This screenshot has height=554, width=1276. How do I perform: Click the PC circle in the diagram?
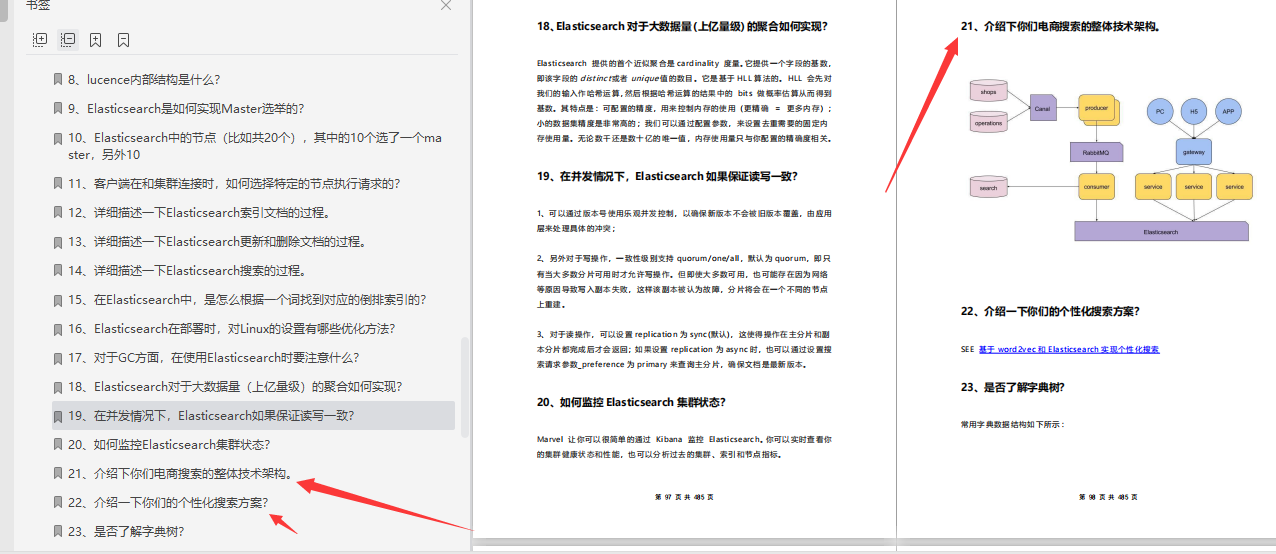click(1159, 111)
